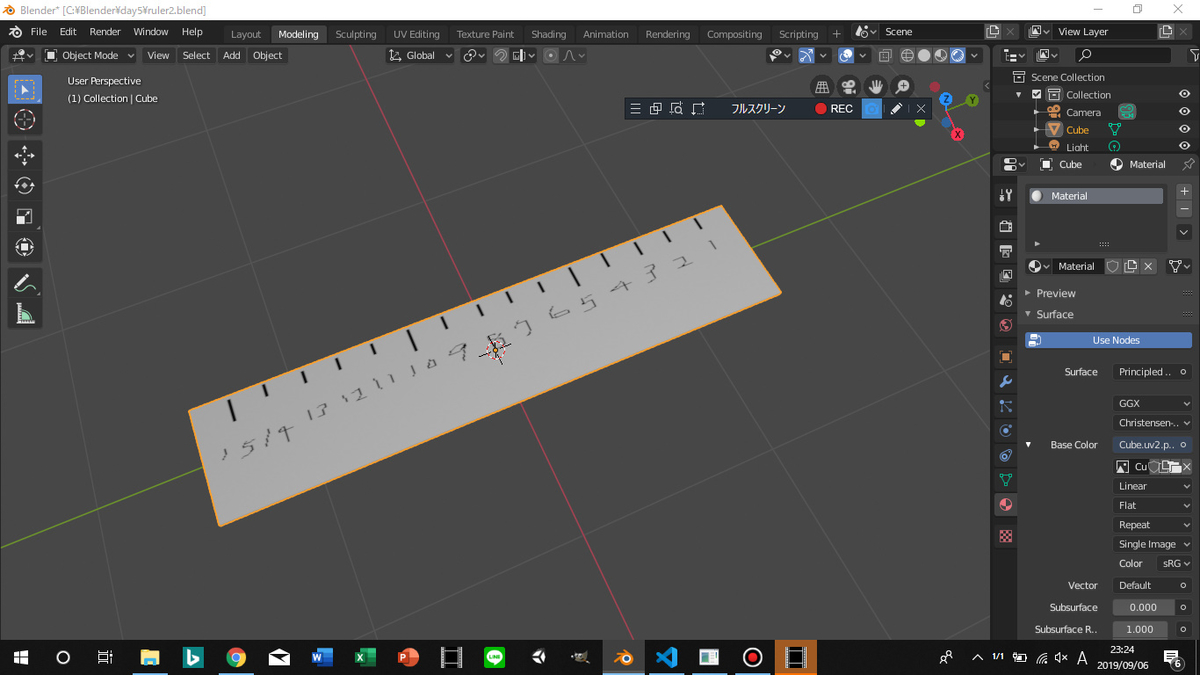Hide the Cube object in viewport
Image resolution: width=1200 pixels, height=675 pixels.
1184,130
